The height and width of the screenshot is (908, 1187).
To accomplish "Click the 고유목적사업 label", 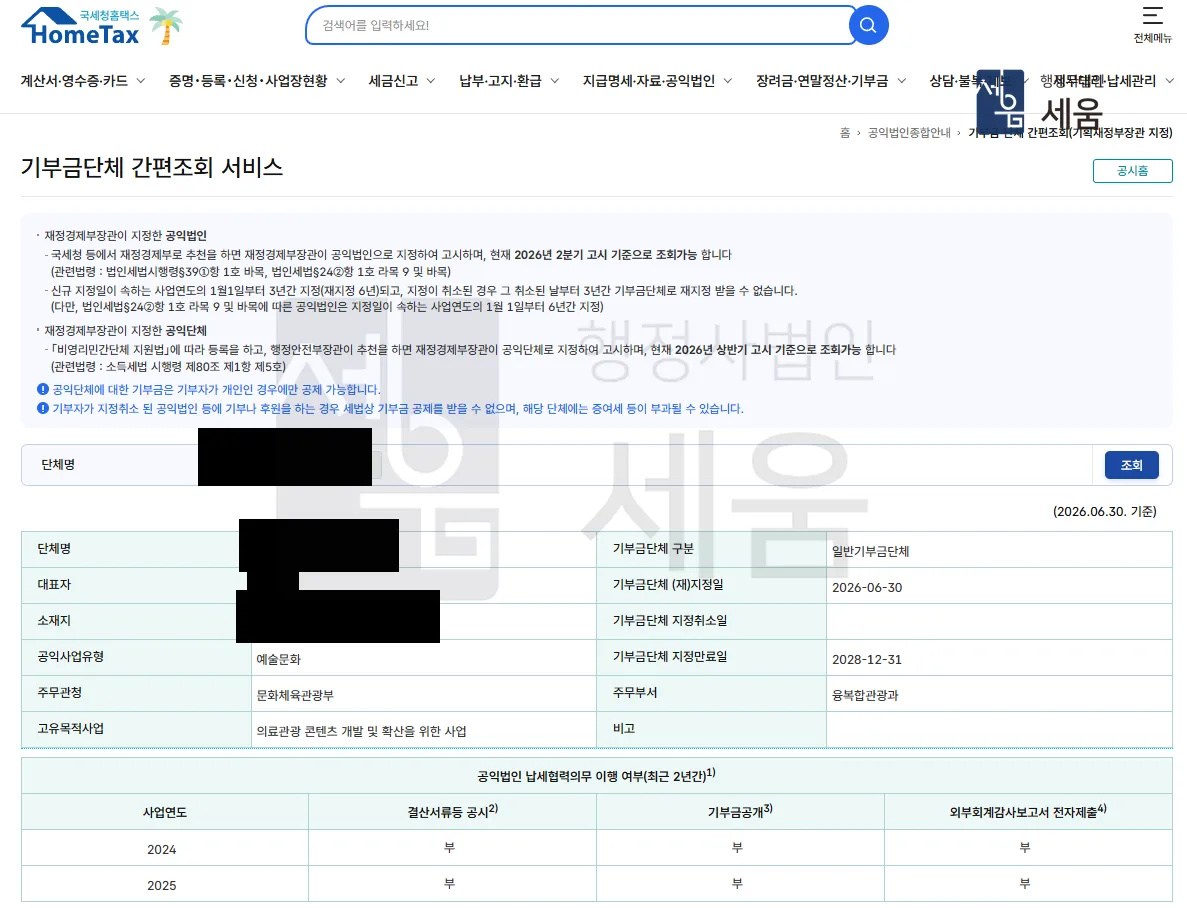I will (70, 729).
